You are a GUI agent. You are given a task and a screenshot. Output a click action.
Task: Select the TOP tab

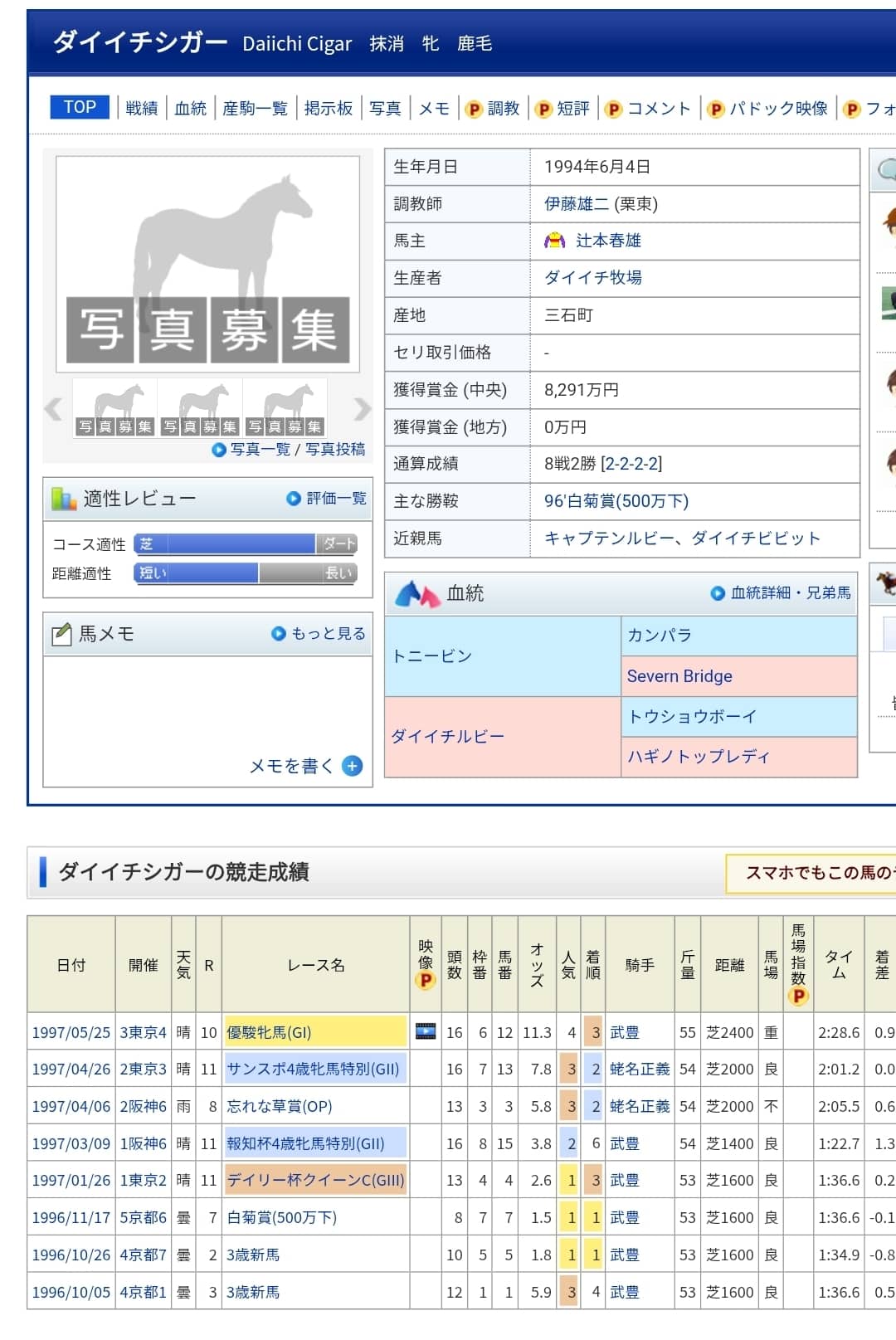pos(80,107)
